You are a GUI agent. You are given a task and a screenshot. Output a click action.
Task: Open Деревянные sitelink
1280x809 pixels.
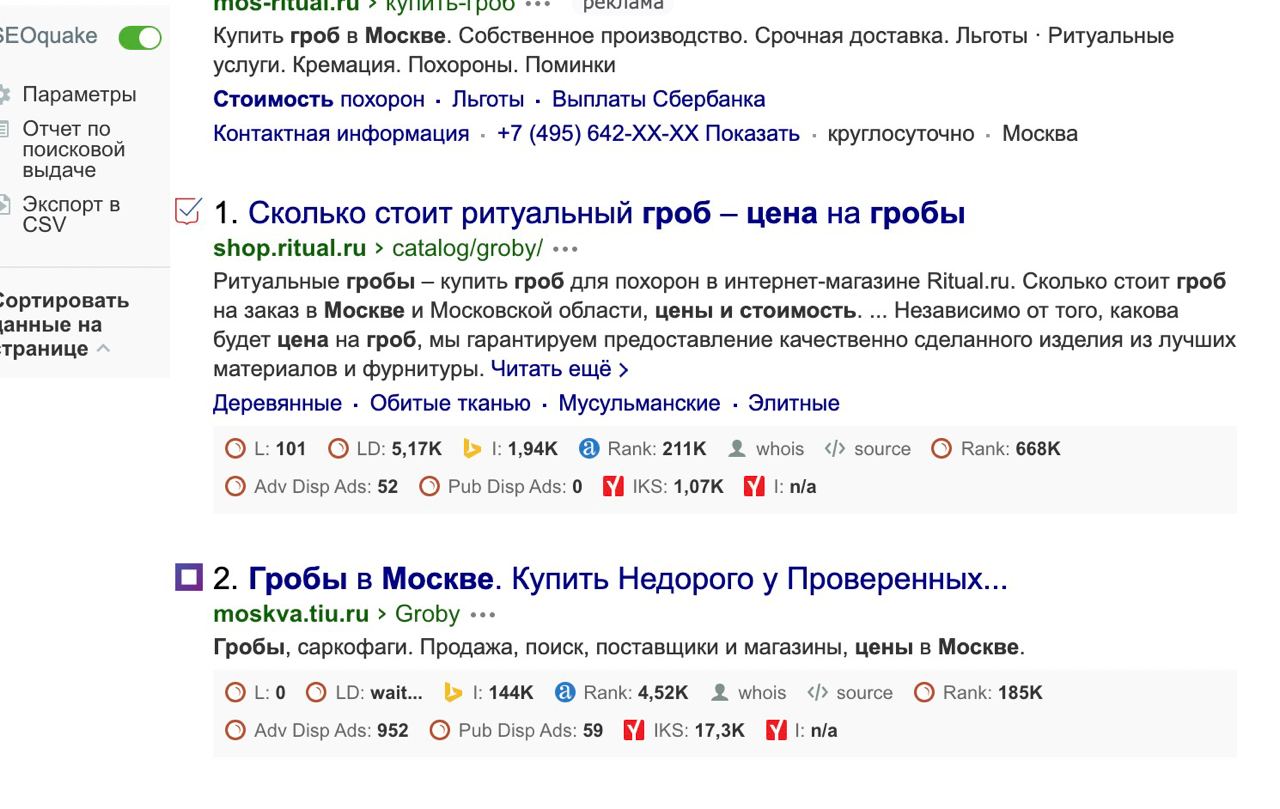(x=277, y=404)
